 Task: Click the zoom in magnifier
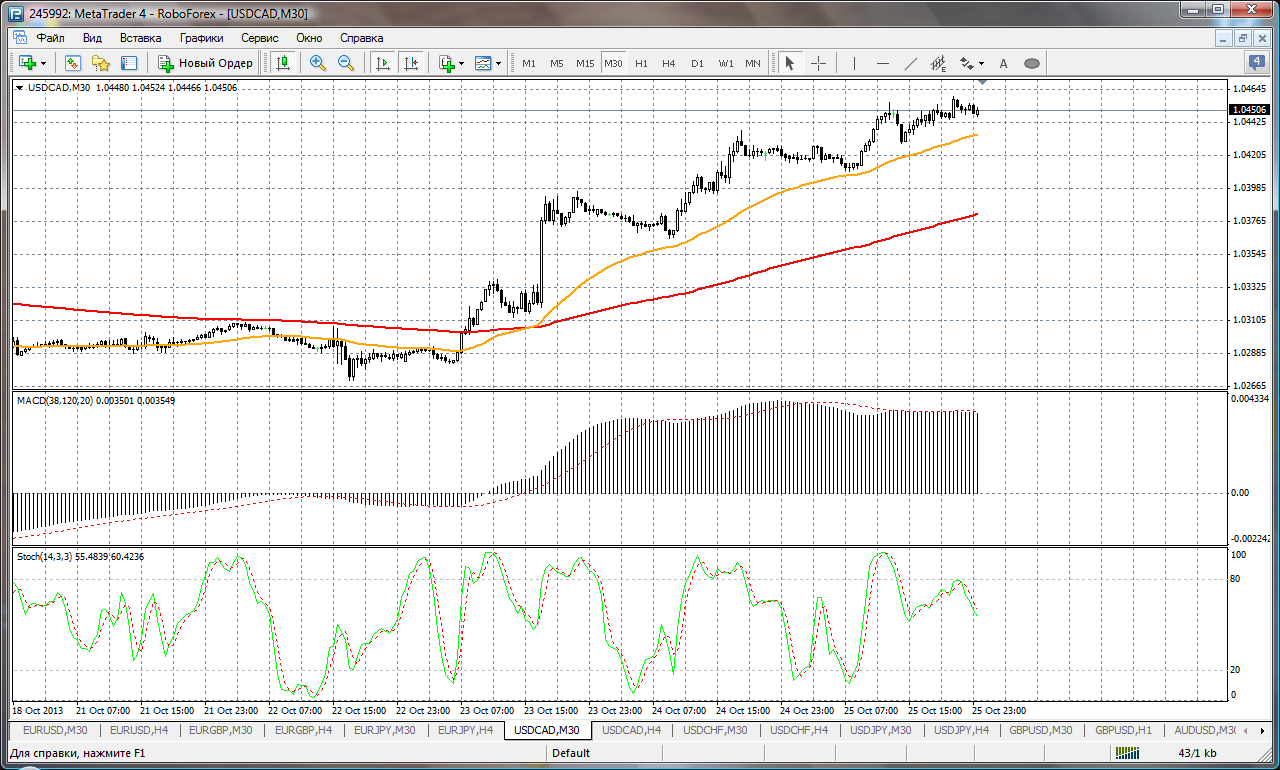(x=318, y=63)
